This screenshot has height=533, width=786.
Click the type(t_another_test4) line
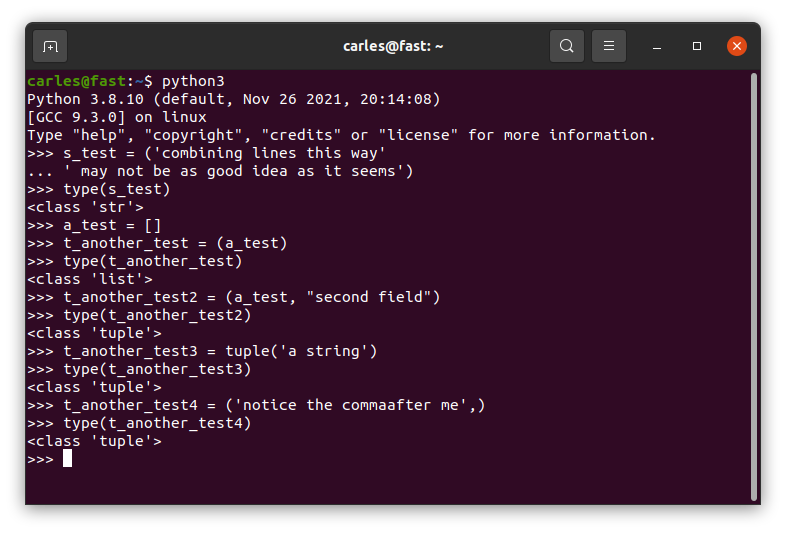tap(139, 423)
